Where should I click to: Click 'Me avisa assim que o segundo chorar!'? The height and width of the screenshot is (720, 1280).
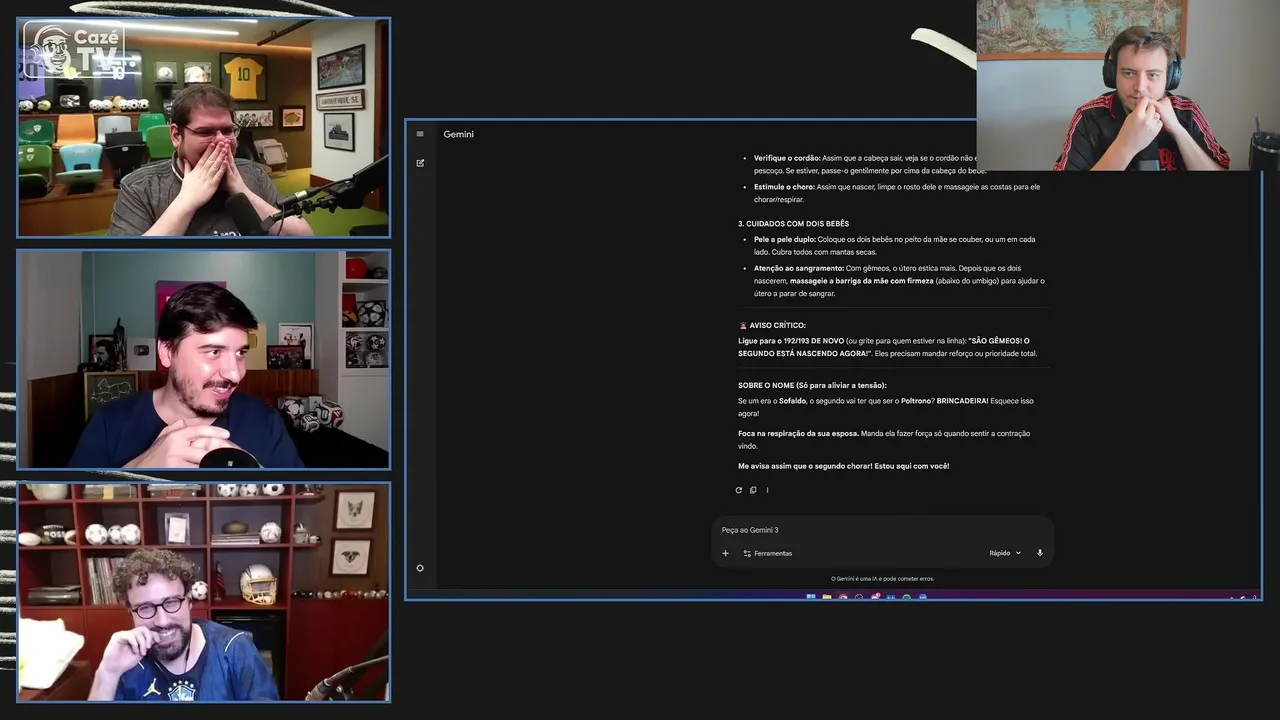(x=804, y=466)
